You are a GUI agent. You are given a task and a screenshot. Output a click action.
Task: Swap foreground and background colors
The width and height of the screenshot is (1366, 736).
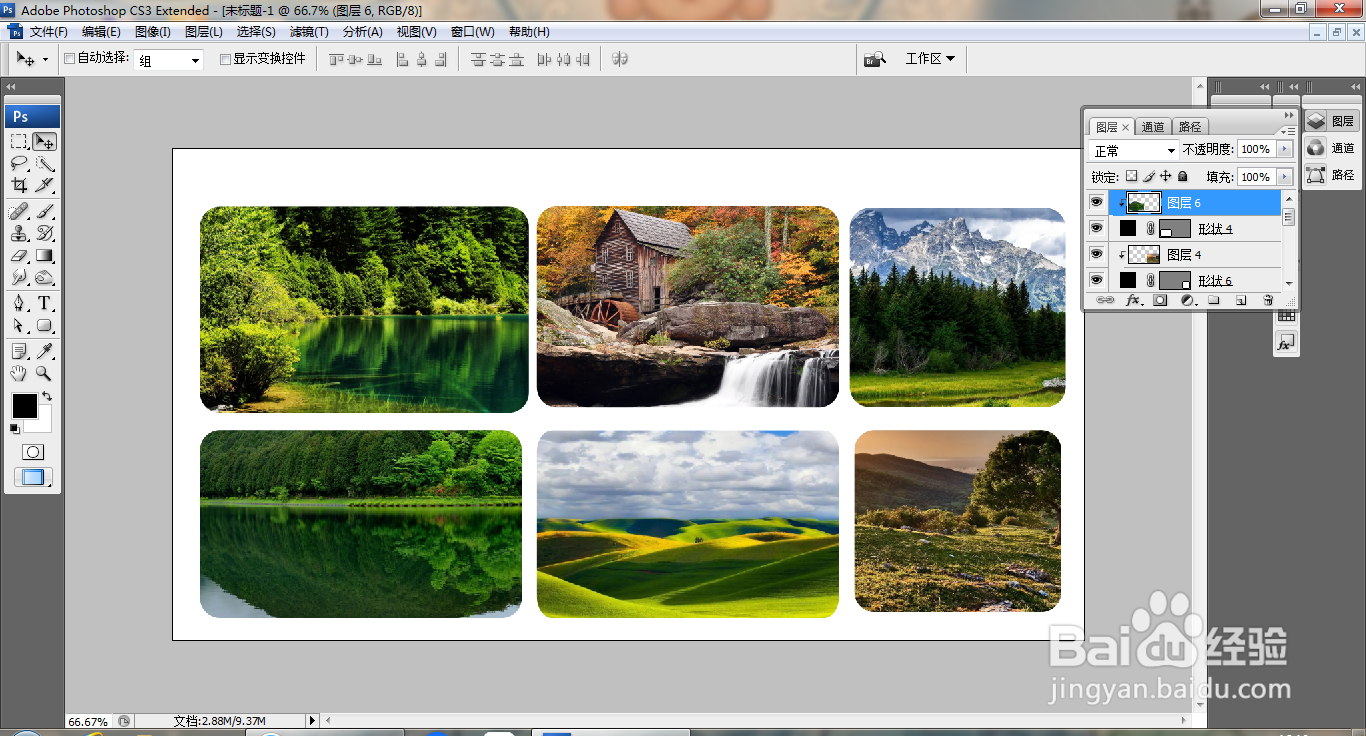(x=46, y=397)
